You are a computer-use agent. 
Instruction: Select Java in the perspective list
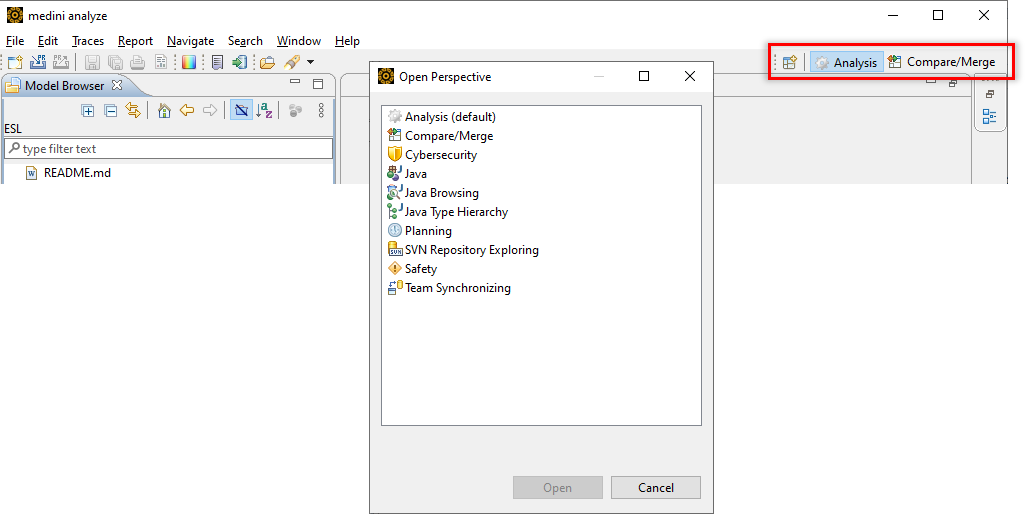click(x=407, y=173)
